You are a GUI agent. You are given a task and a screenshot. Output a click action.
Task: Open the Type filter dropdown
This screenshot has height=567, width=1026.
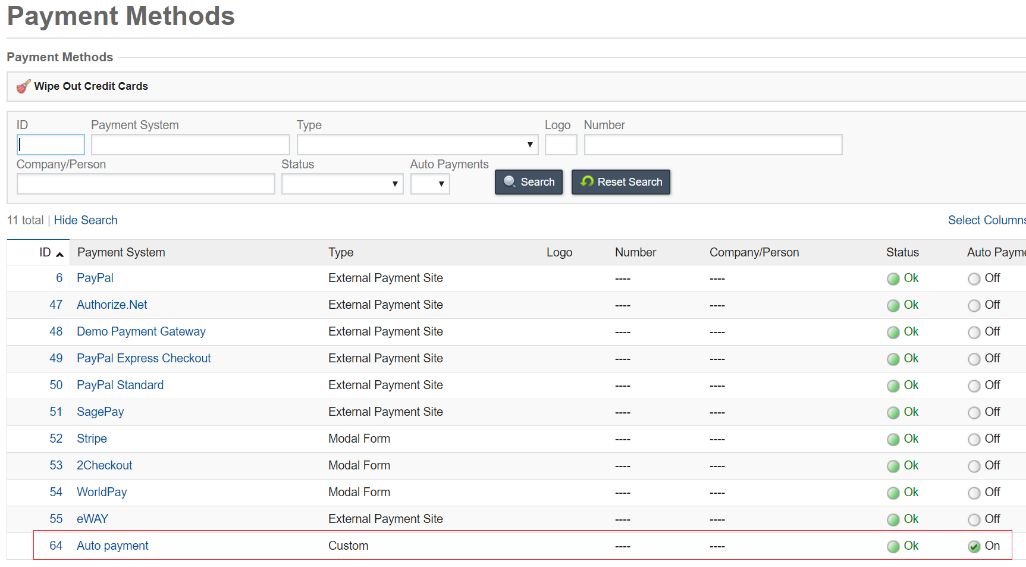coord(417,145)
